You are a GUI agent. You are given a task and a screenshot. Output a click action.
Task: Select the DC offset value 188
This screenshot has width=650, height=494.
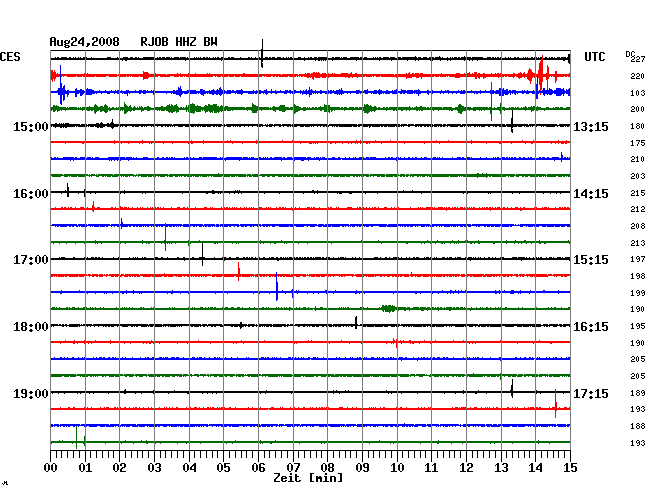point(638,426)
